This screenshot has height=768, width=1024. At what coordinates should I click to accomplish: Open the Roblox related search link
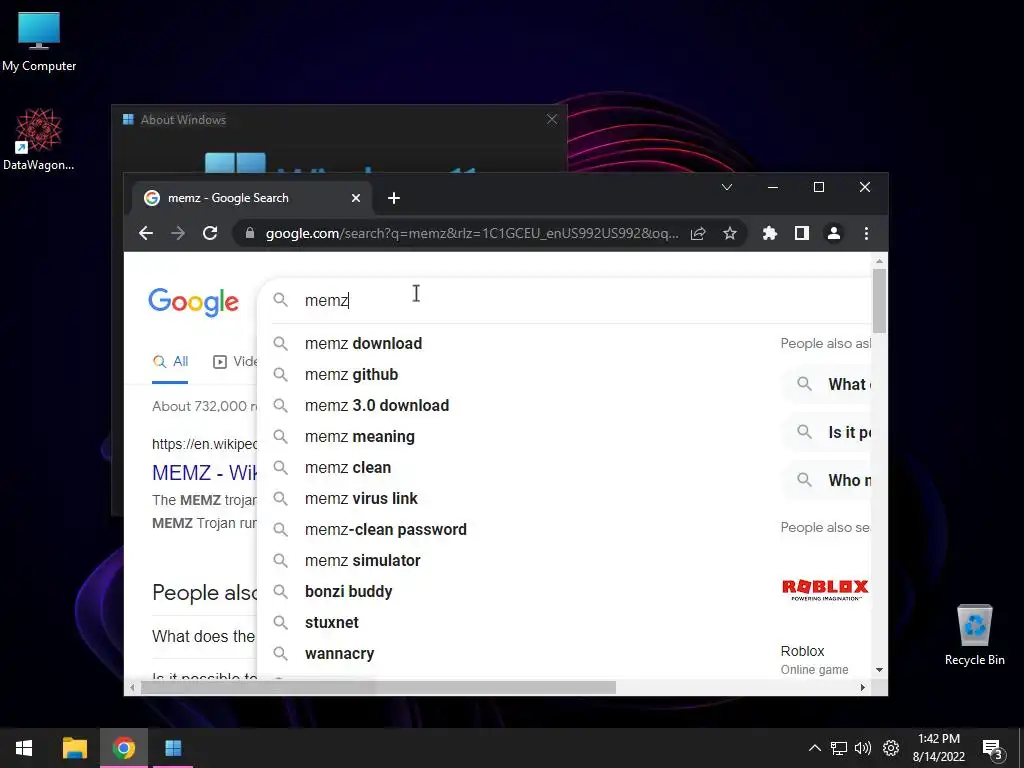point(802,651)
